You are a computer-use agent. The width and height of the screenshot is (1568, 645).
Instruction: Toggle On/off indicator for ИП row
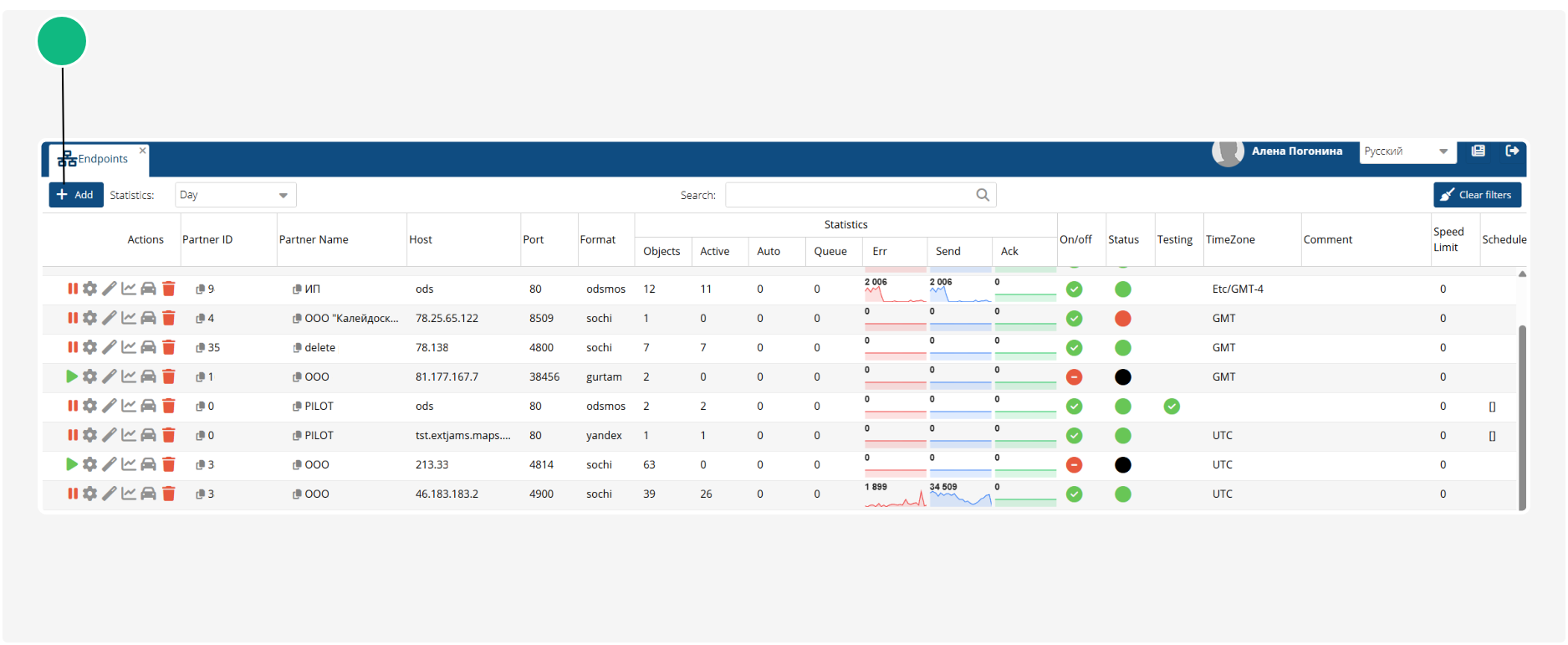tap(1075, 289)
